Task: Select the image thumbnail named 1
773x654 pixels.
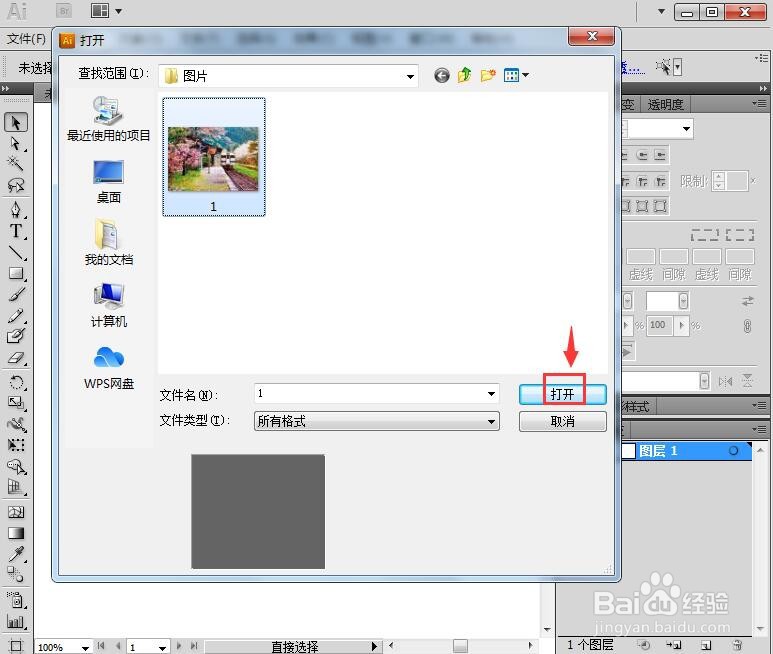Action: click(x=214, y=157)
